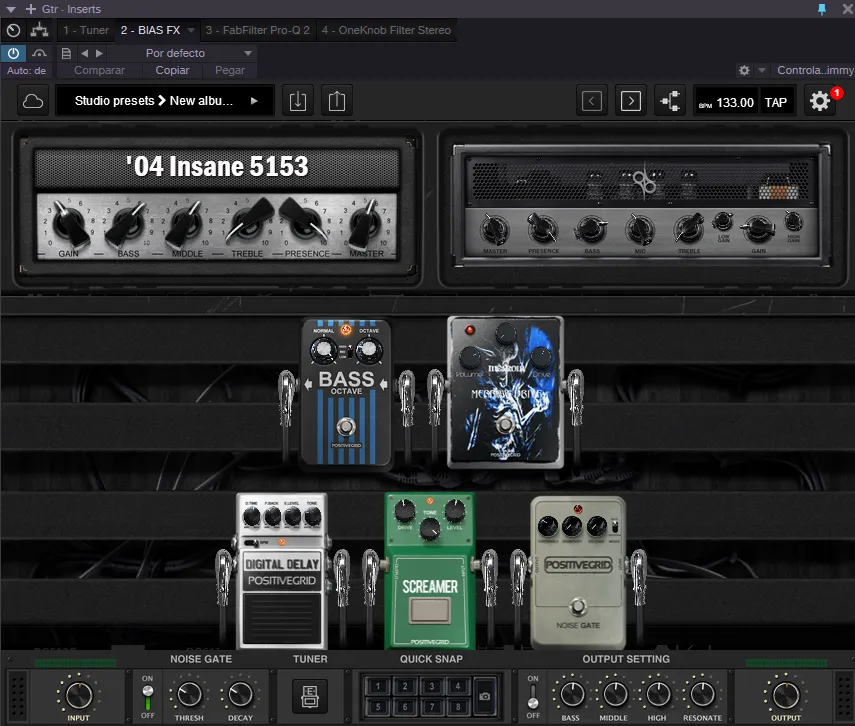Click the preset file page icon
855x726 pixels.
click(66, 53)
